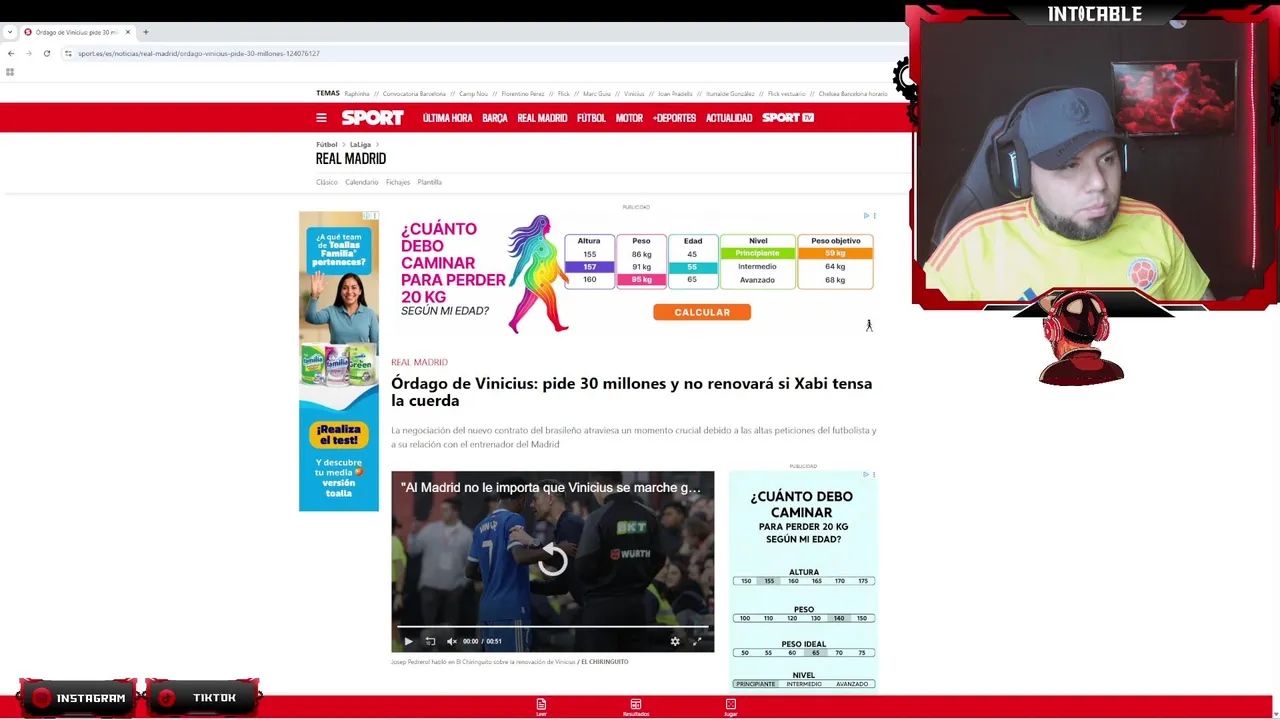Select the Órdago de Vinicius browser tab
This screenshot has height=720, width=1280.
coord(77,32)
